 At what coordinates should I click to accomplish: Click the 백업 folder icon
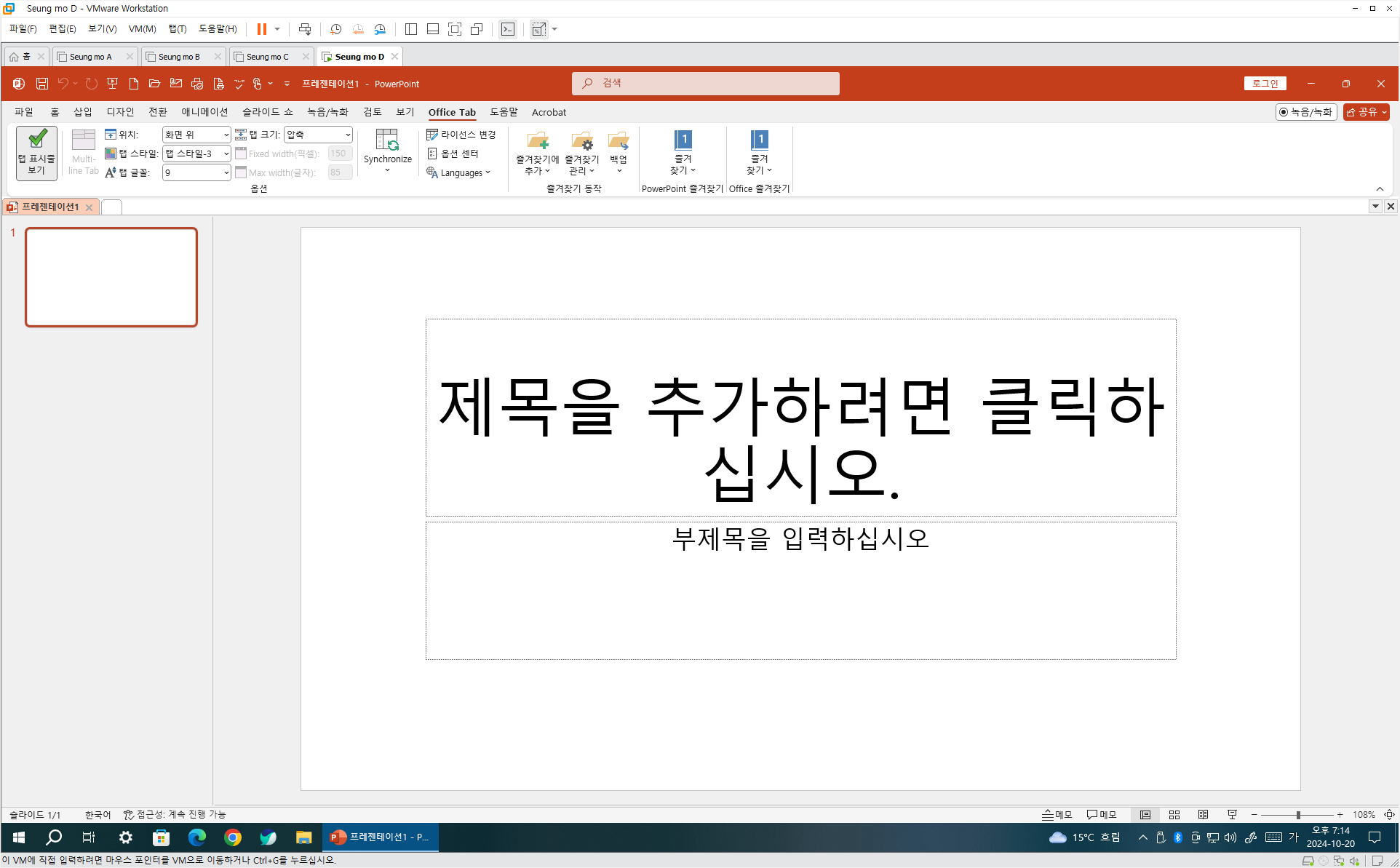(x=619, y=141)
